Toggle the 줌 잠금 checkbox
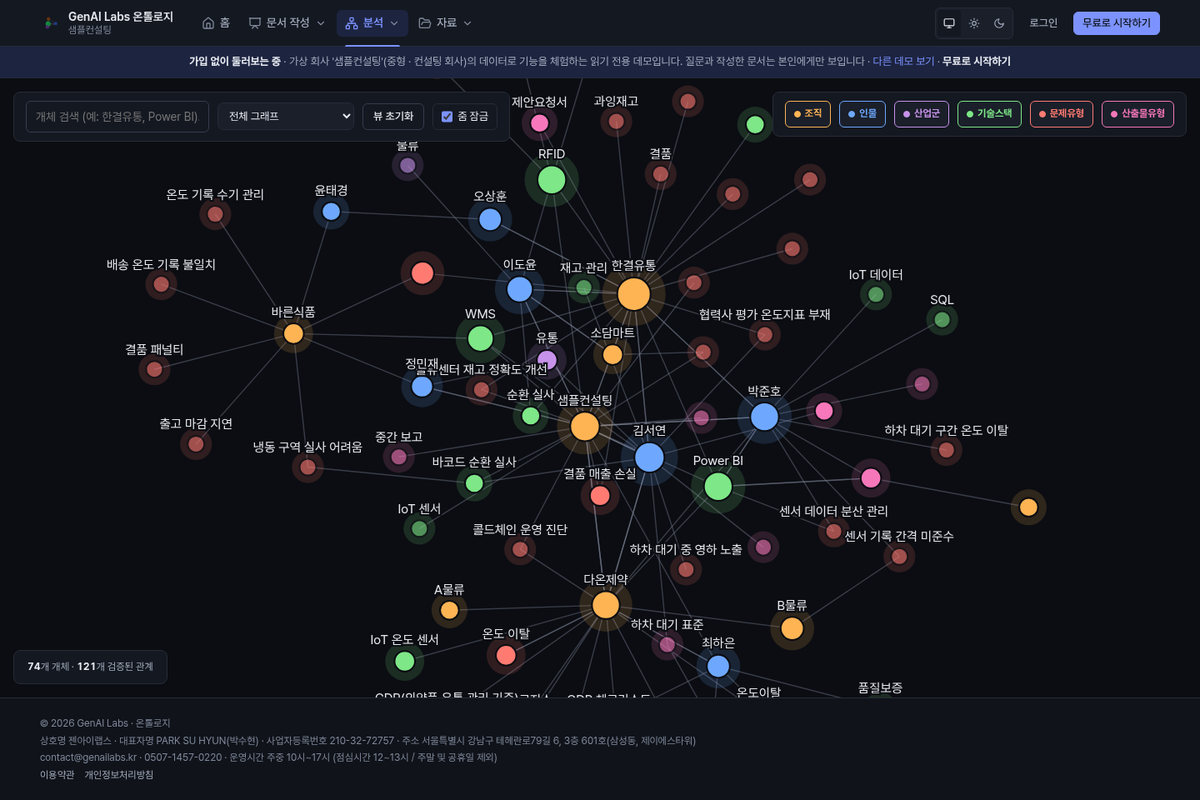1200x800 pixels. [447, 116]
